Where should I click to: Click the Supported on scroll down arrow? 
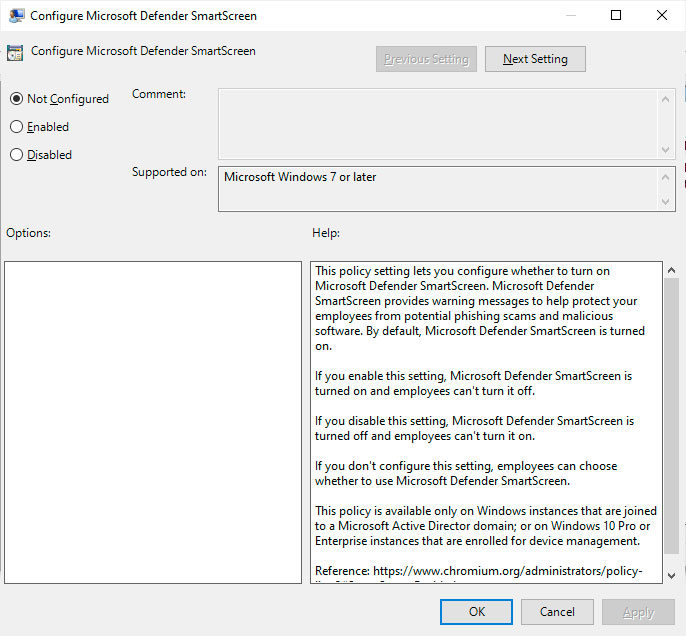click(x=665, y=202)
